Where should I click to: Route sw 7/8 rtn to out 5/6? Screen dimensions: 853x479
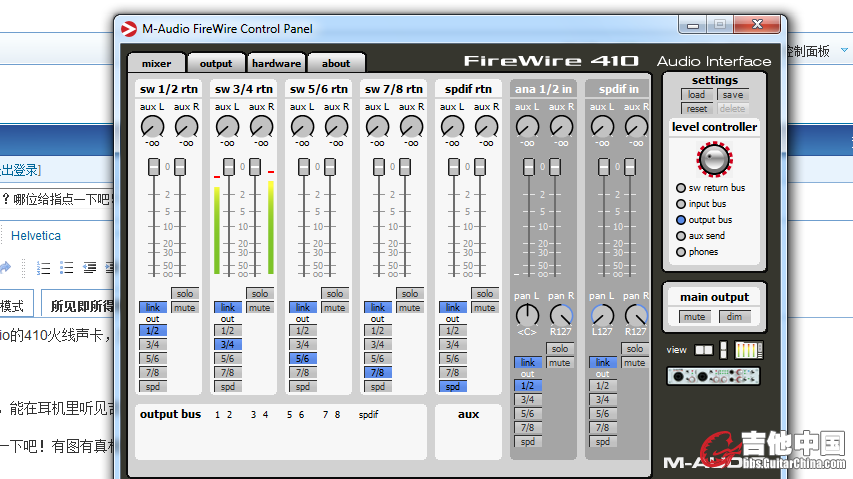pos(378,359)
